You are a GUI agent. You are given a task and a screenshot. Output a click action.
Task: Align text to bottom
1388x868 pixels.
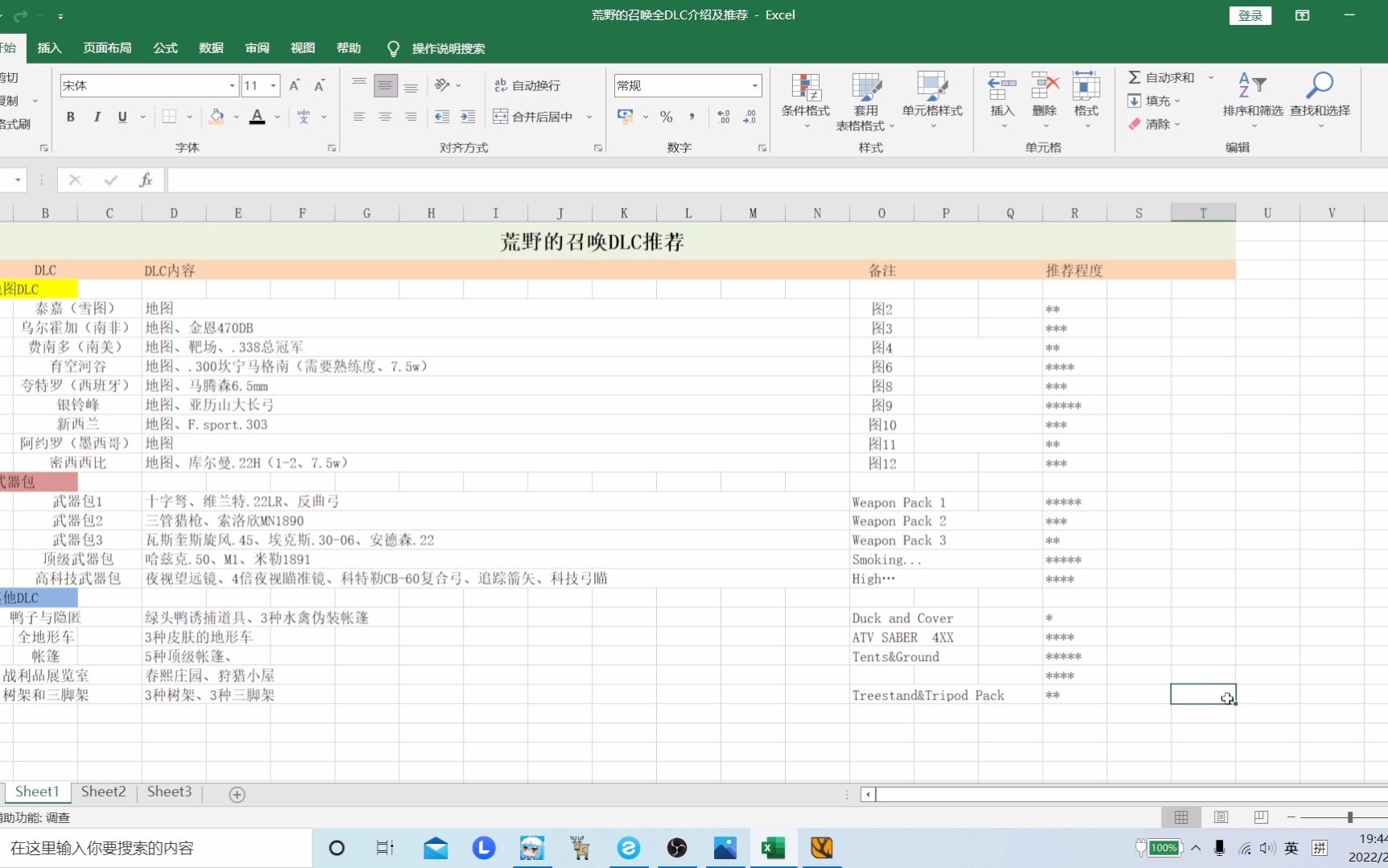[x=411, y=85]
